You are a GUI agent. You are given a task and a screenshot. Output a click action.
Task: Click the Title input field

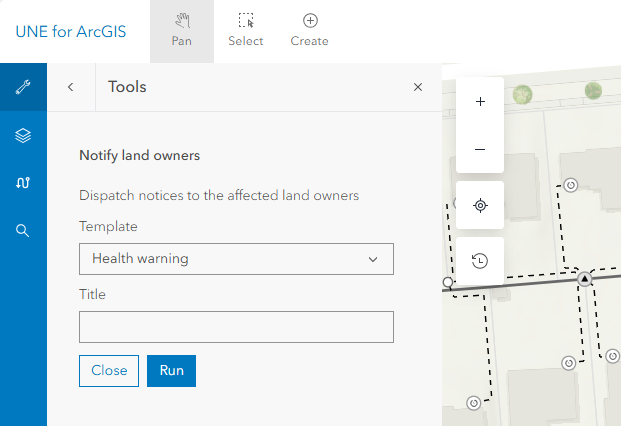coord(236,327)
